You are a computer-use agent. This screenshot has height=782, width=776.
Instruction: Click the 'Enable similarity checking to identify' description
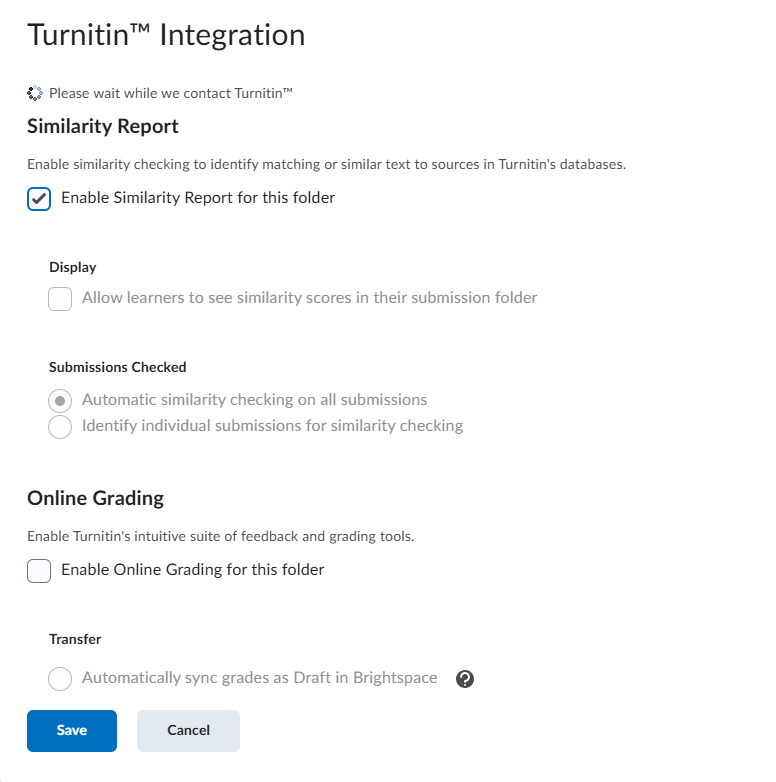(x=327, y=164)
